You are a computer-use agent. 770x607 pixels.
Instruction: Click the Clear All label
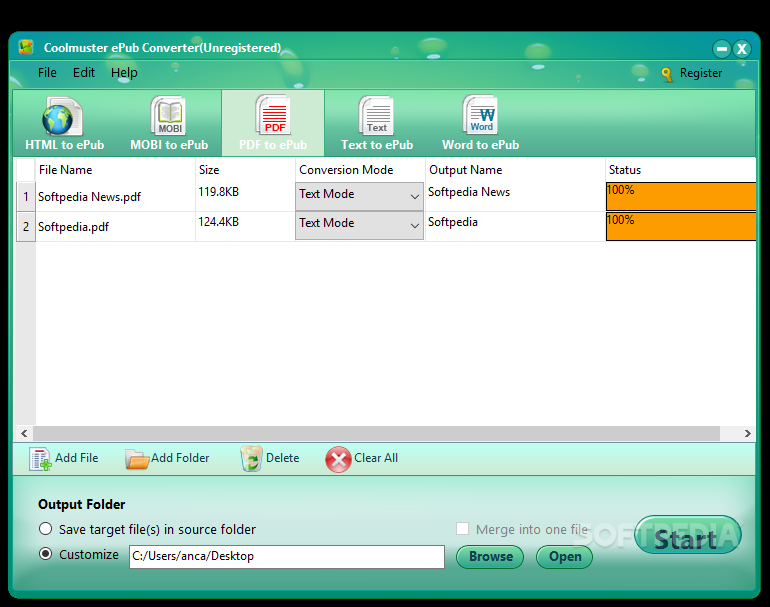click(x=376, y=458)
